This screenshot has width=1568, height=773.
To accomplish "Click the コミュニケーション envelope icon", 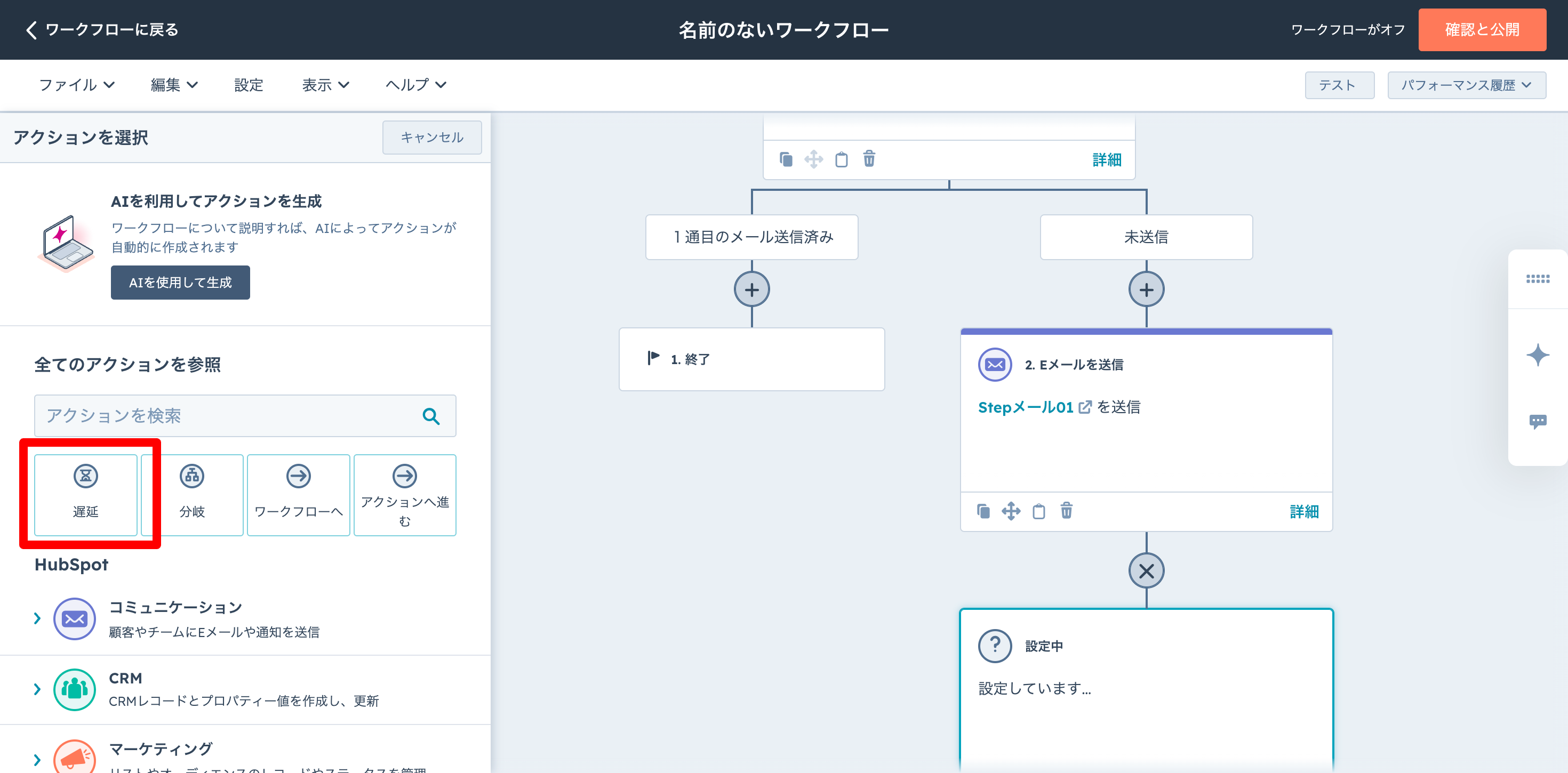I will tap(74, 619).
